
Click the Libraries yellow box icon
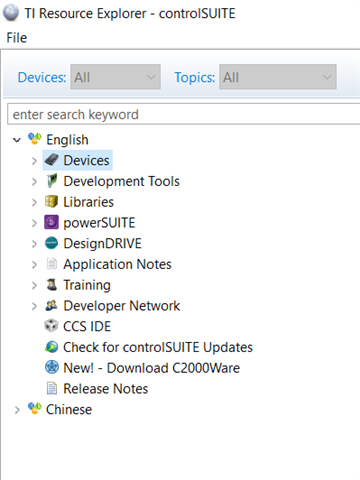pos(52,202)
